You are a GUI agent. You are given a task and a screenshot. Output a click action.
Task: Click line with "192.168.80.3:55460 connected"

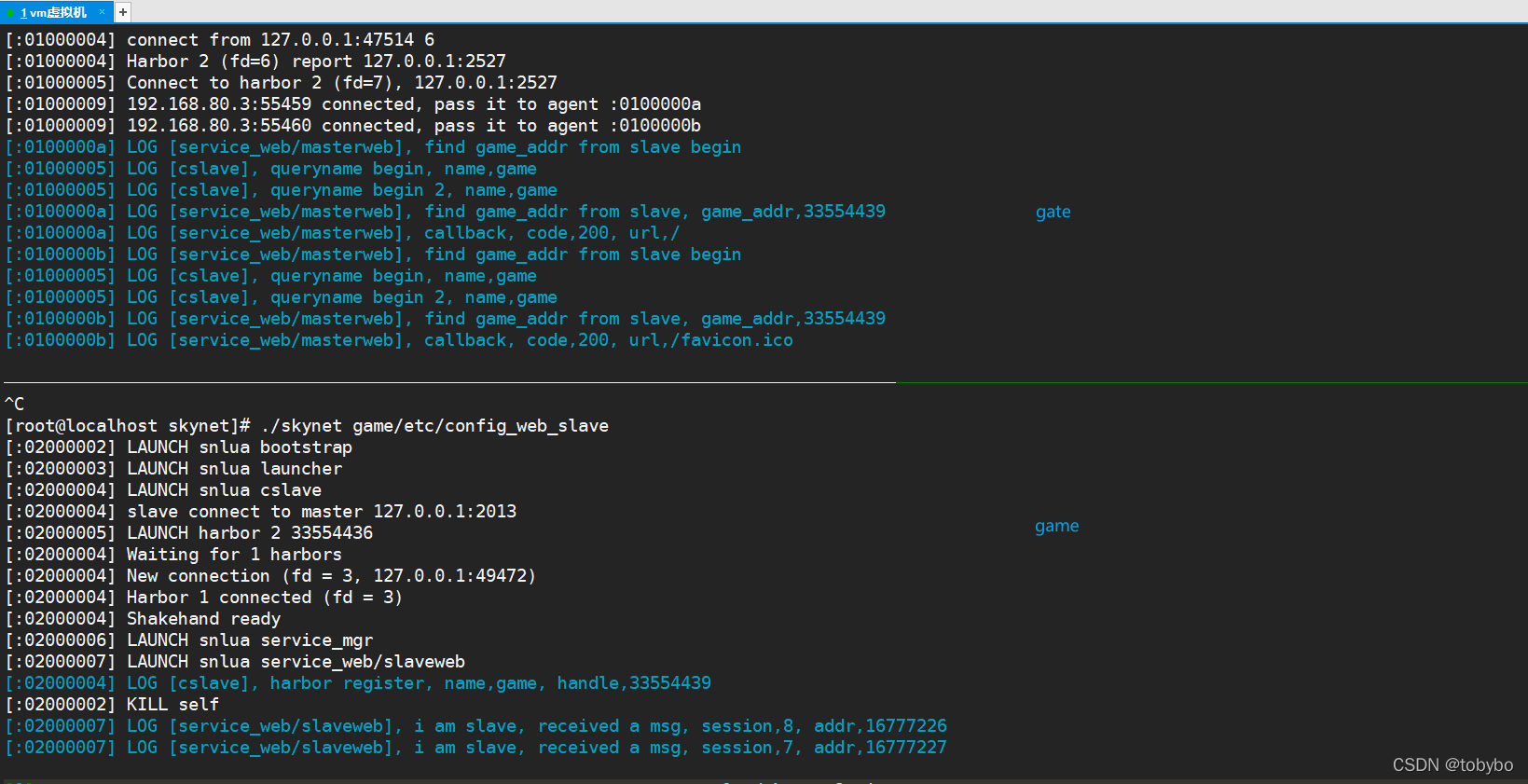point(353,126)
